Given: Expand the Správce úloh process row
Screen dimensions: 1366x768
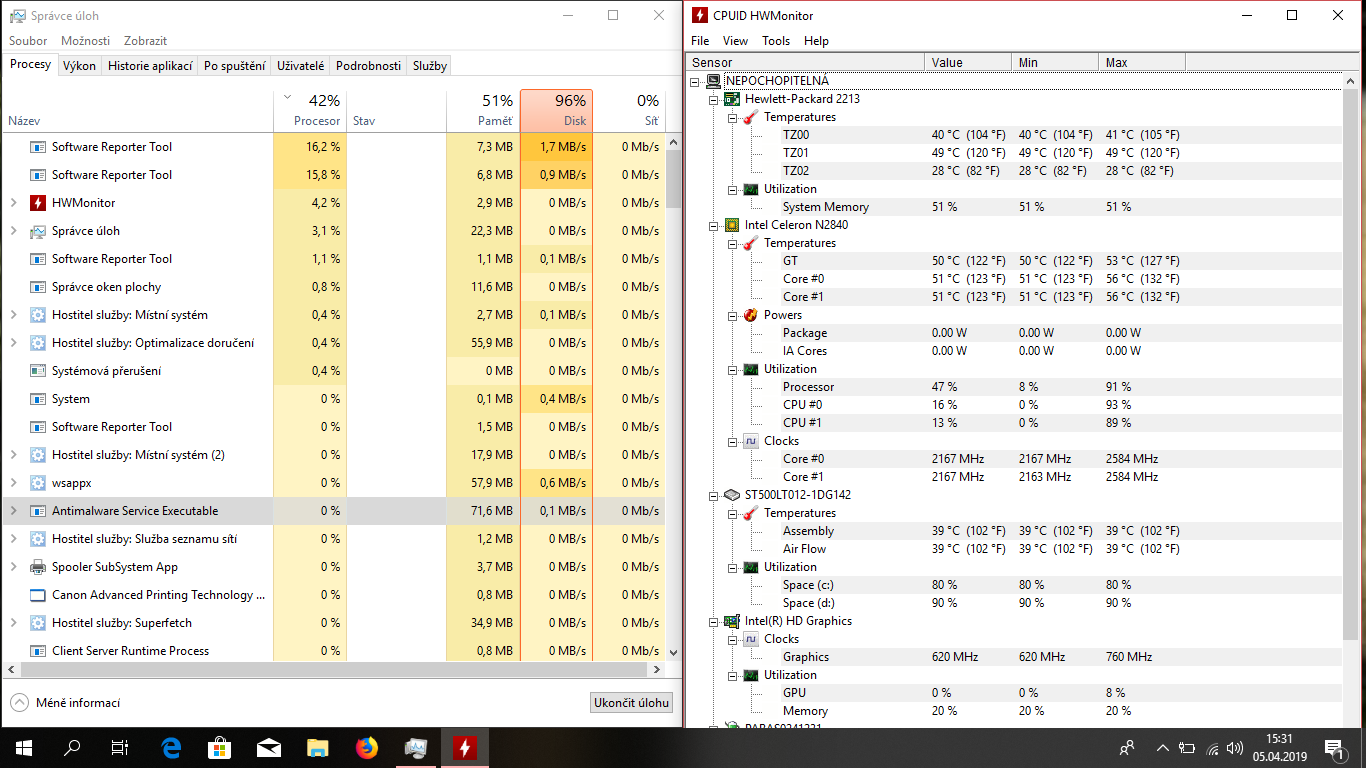Looking at the screenshot, I should 13,231.
